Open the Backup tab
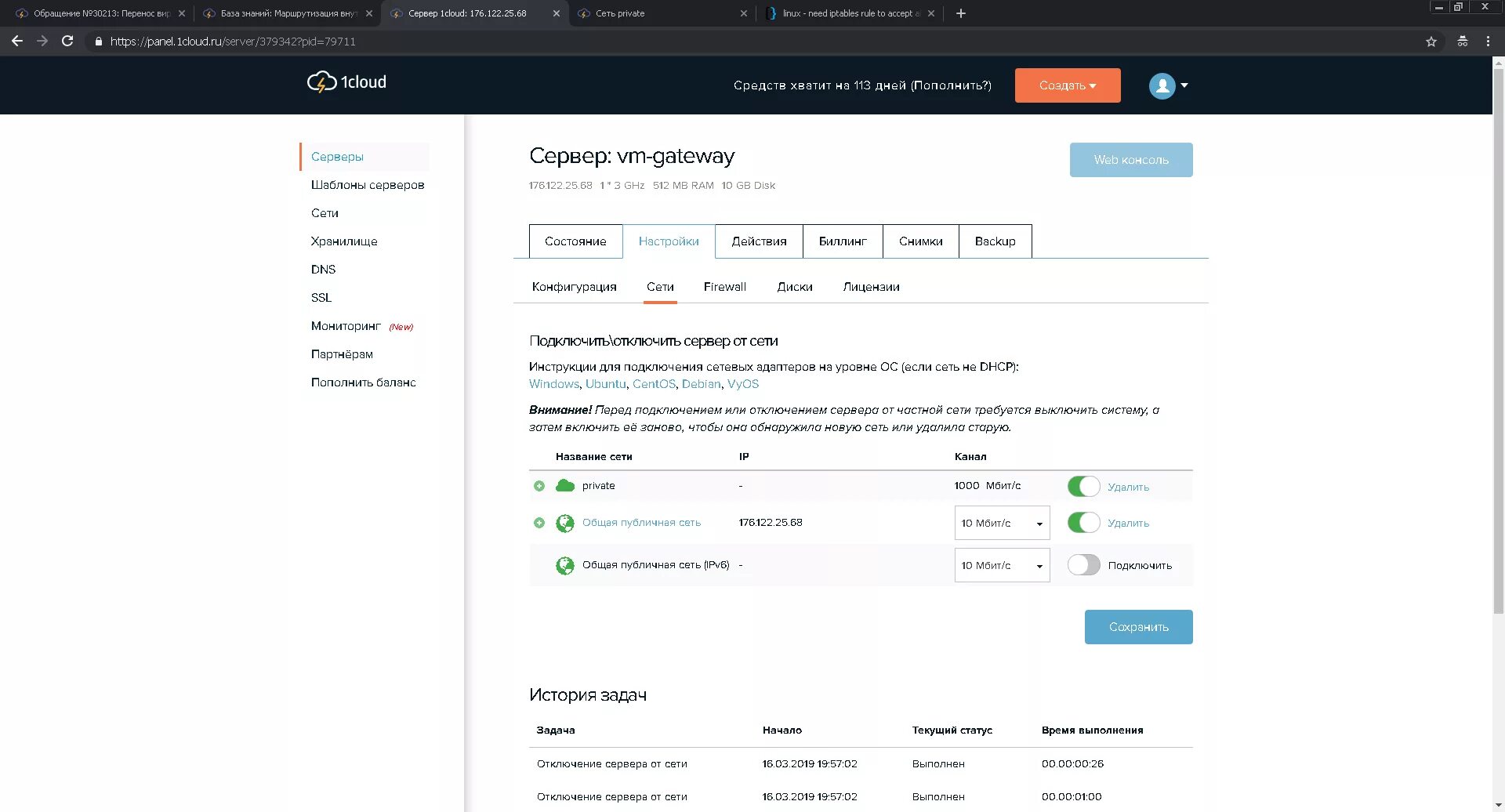 click(x=995, y=241)
